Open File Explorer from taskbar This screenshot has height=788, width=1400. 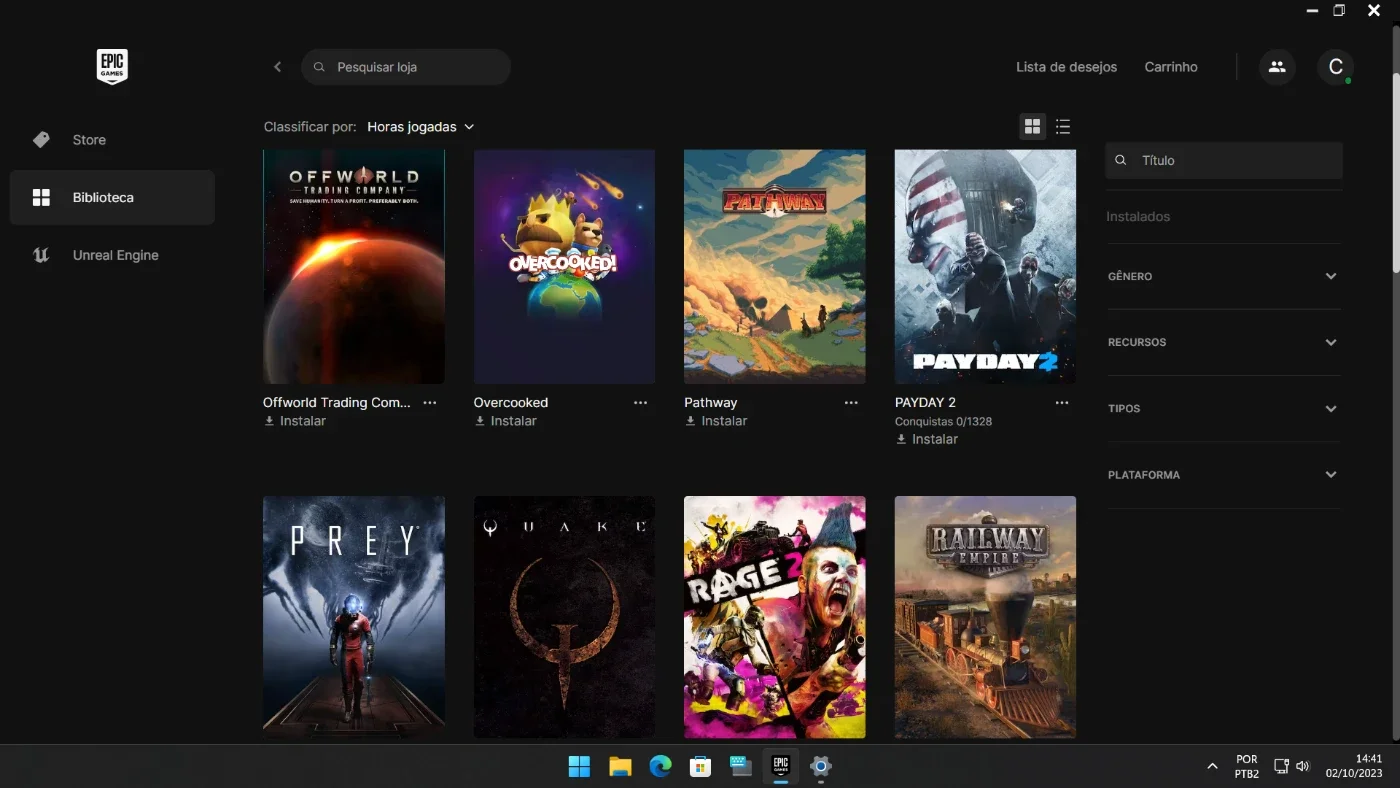[620, 766]
